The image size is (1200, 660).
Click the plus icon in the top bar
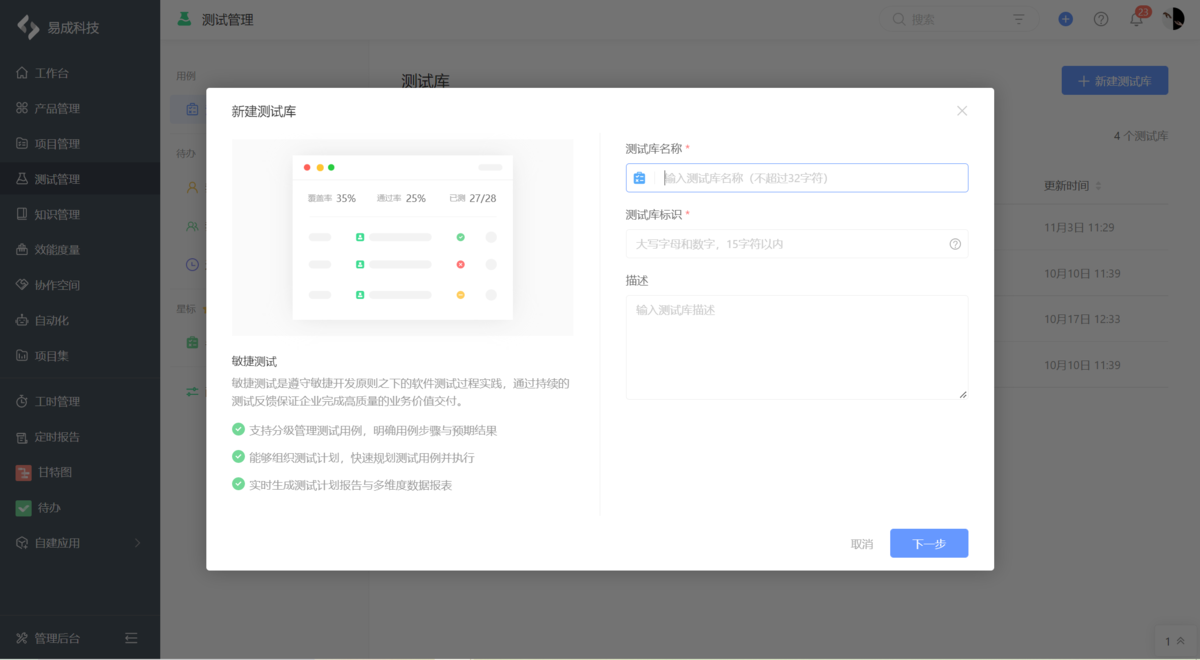click(1065, 18)
